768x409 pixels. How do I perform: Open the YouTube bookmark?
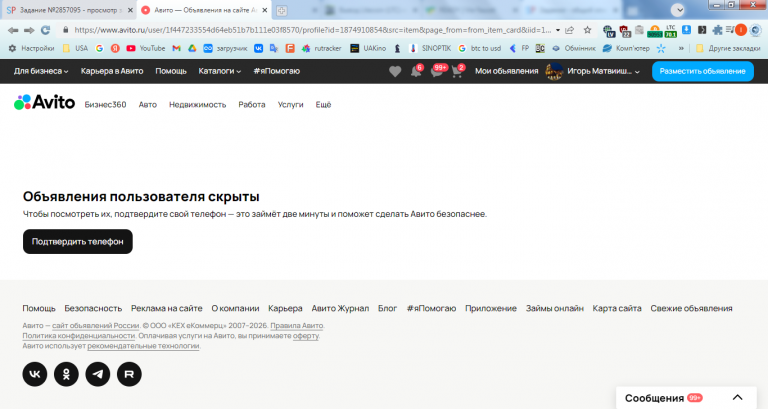pos(145,48)
